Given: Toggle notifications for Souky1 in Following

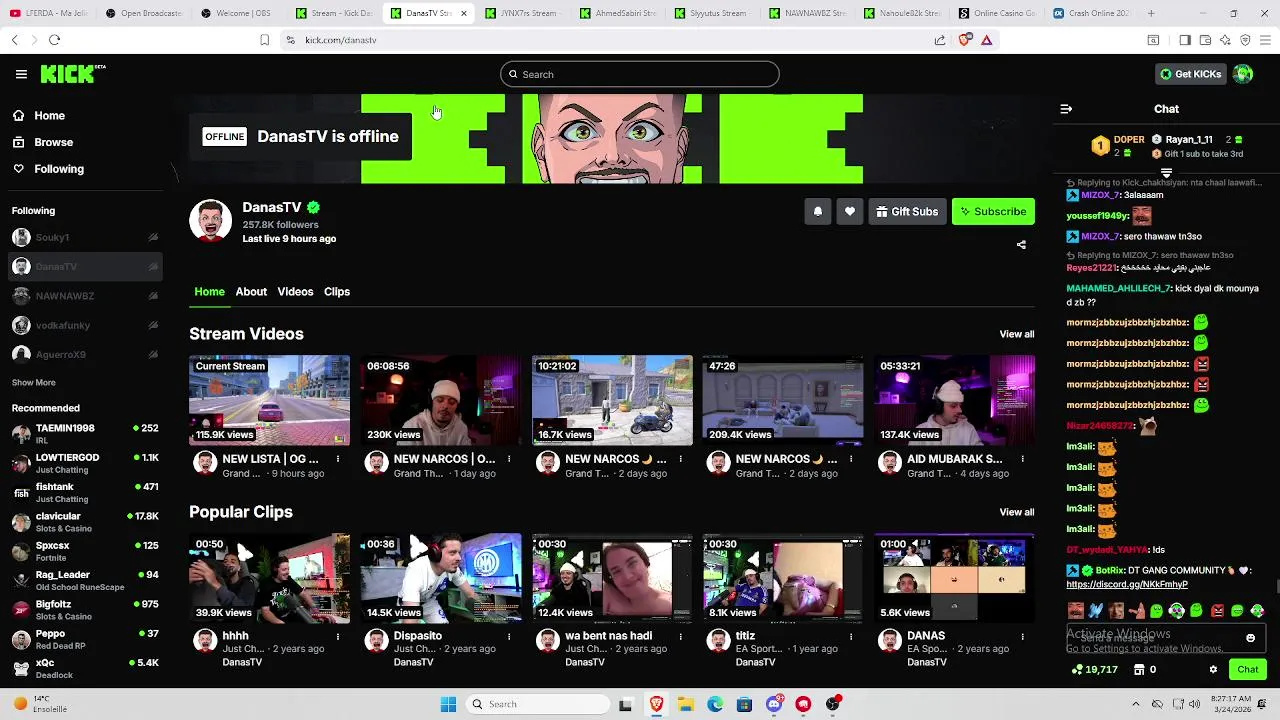Looking at the screenshot, I should tap(153, 237).
